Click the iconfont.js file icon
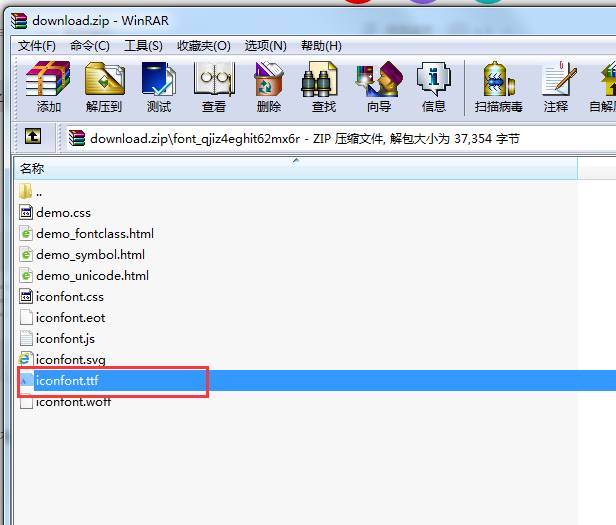 (26, 339)
